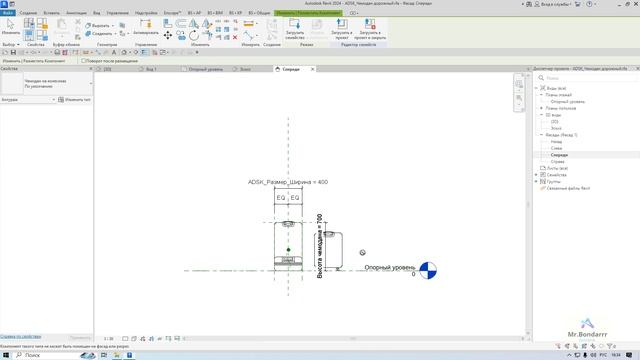Image resolution: width=640 pixels, height=360 pixels.
Task: Click the view scale 1:20 button
Action: point(109,338)
